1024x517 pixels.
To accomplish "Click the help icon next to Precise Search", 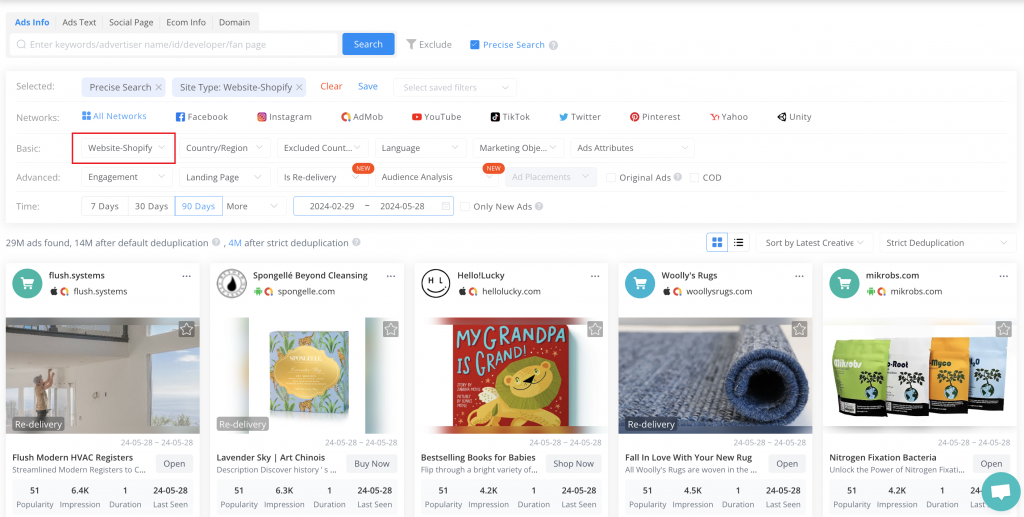I will (x=553, y=45).
